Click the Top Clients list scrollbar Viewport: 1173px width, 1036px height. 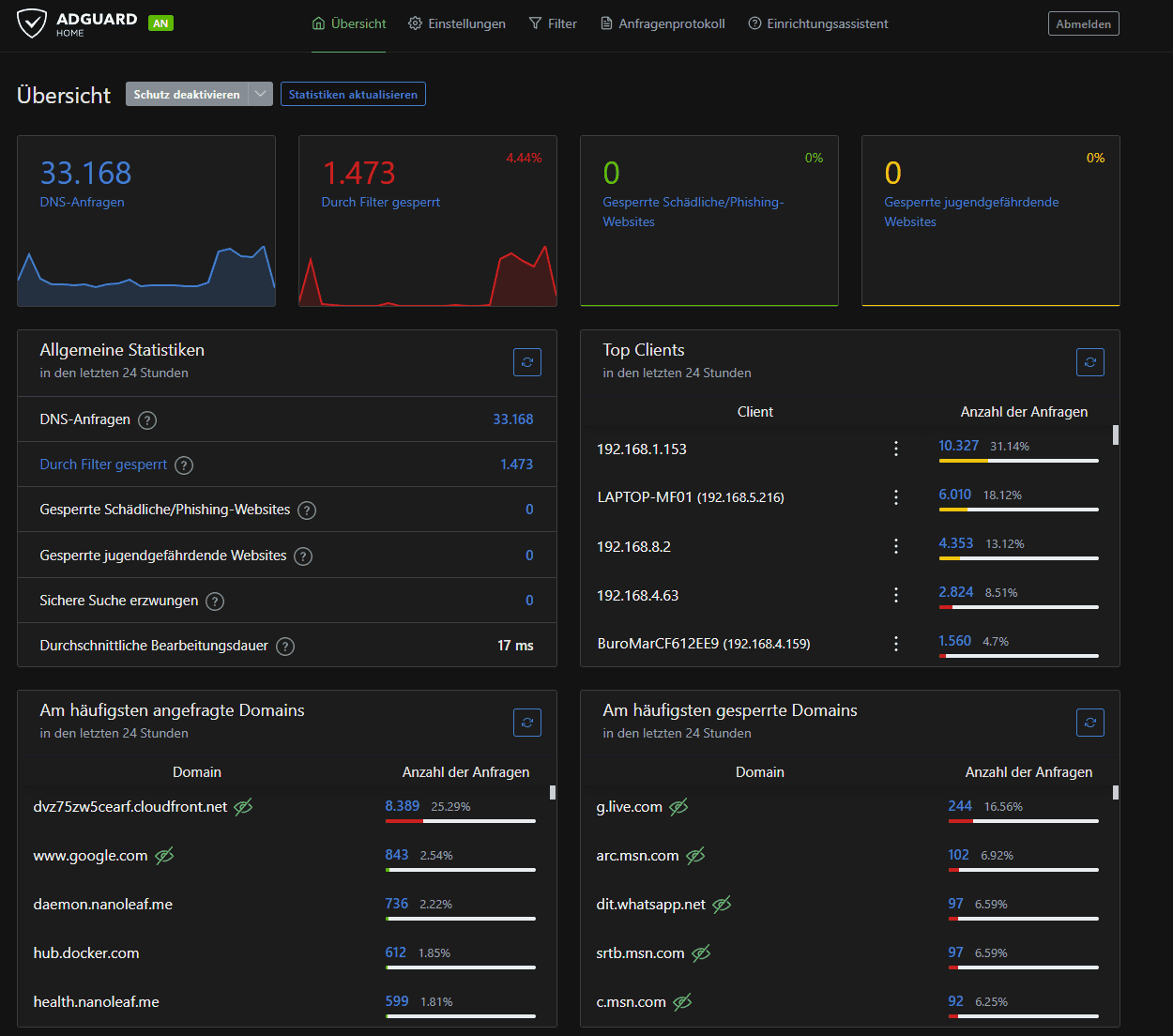[1115, 435]
